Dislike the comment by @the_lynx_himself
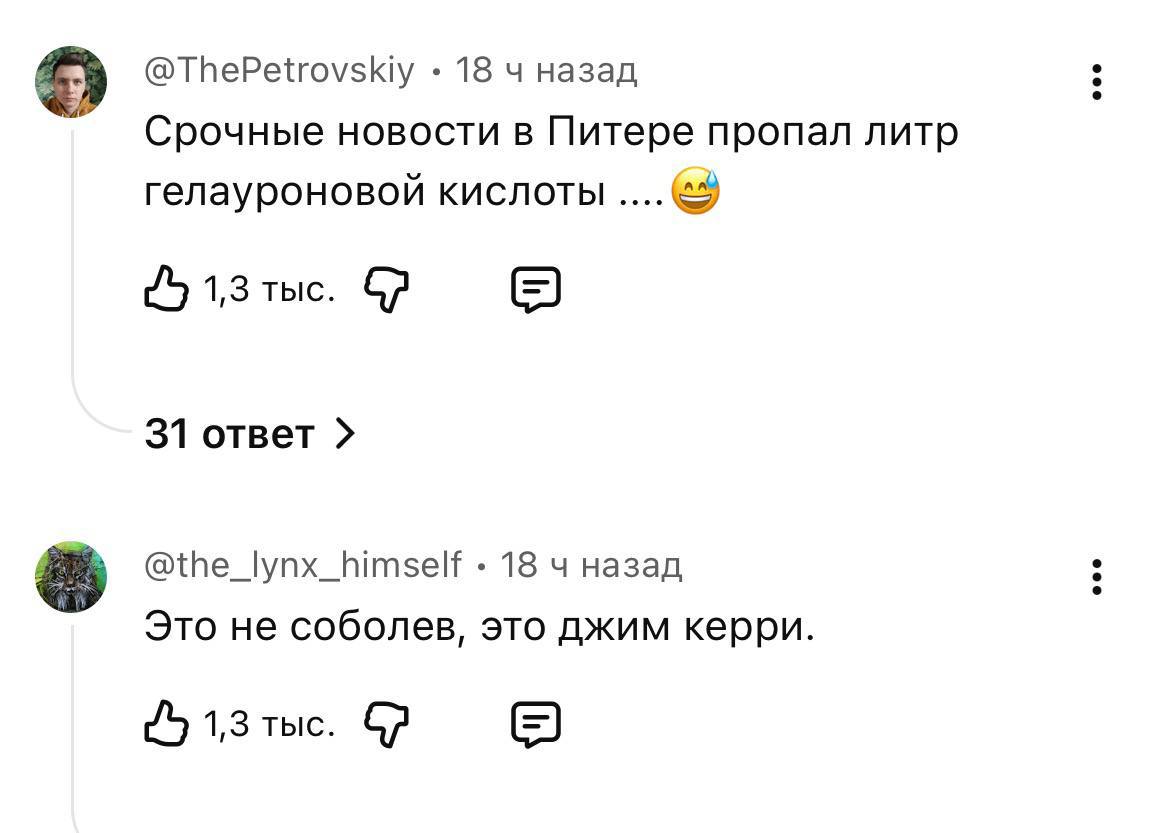Viewport: 1169px width, 833px height. [388, 722]
